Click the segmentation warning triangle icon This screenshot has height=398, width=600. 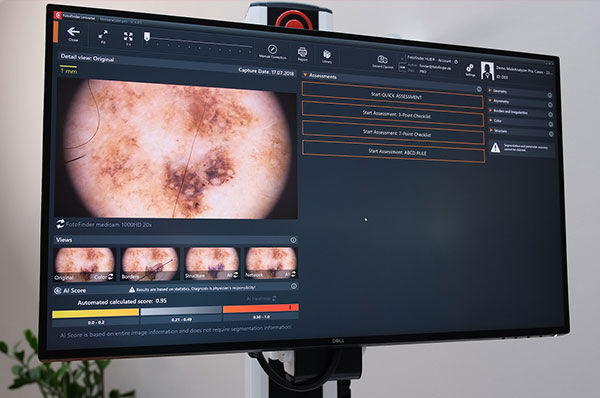pyautogui.click(x=496, y=147)
